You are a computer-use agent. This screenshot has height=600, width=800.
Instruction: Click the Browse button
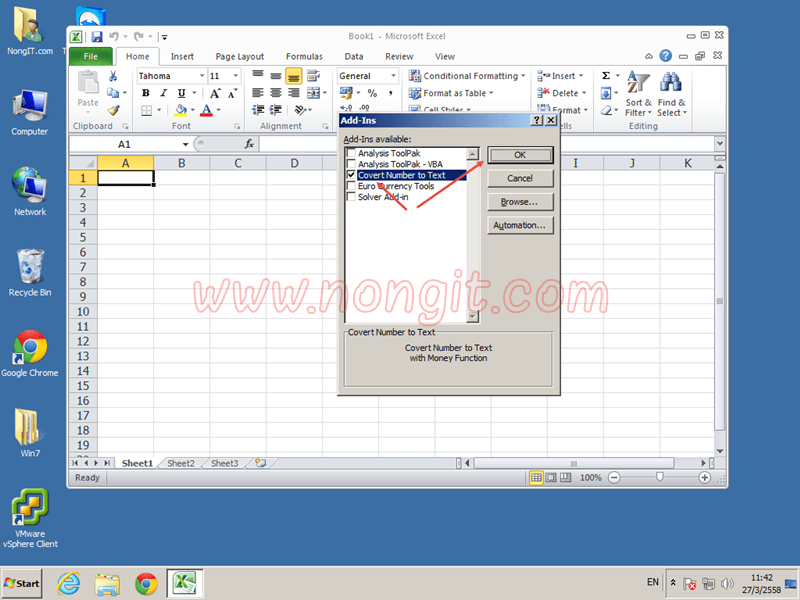coord(519,201)
